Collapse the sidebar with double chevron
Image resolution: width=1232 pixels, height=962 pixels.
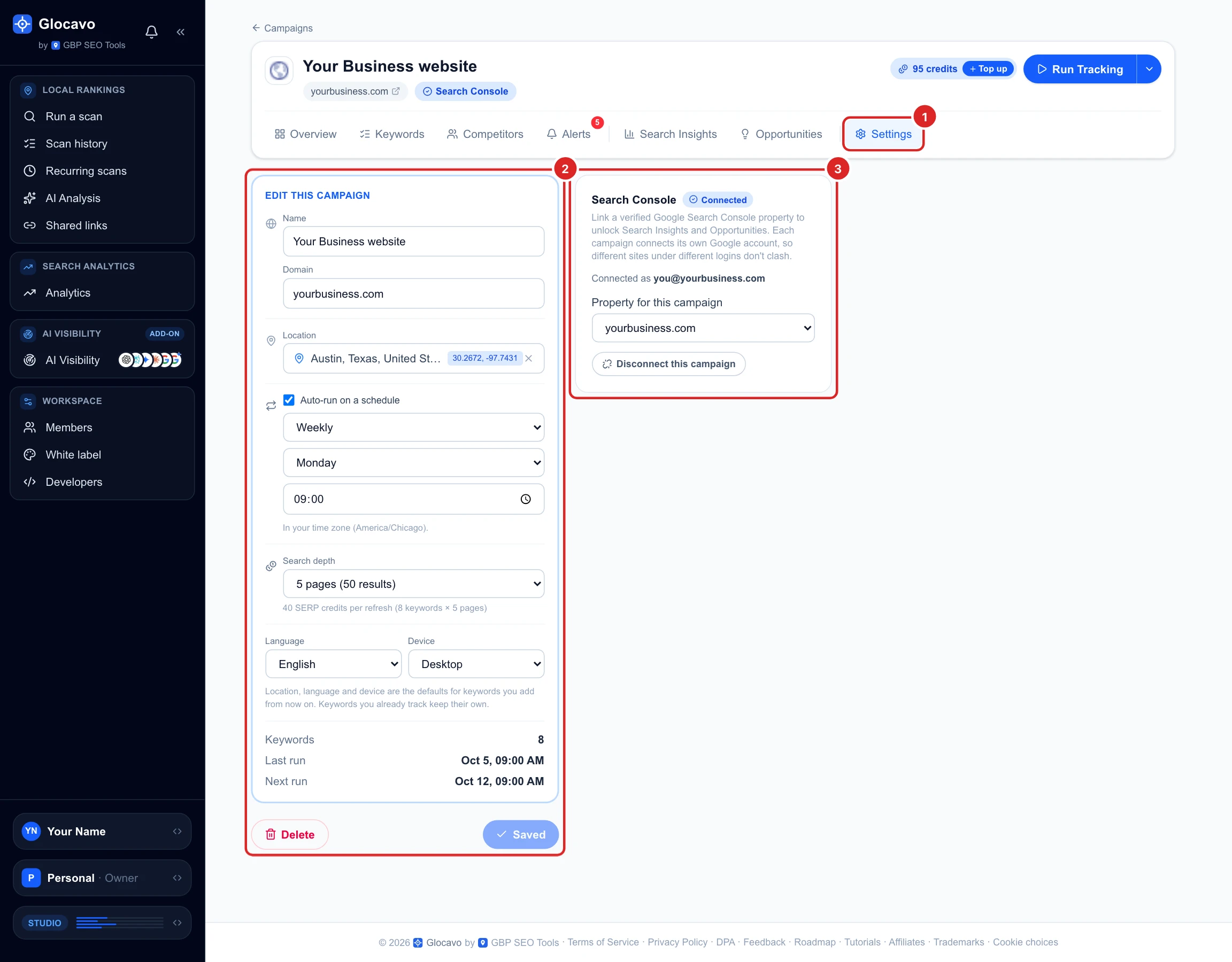(x=181, y=32)
